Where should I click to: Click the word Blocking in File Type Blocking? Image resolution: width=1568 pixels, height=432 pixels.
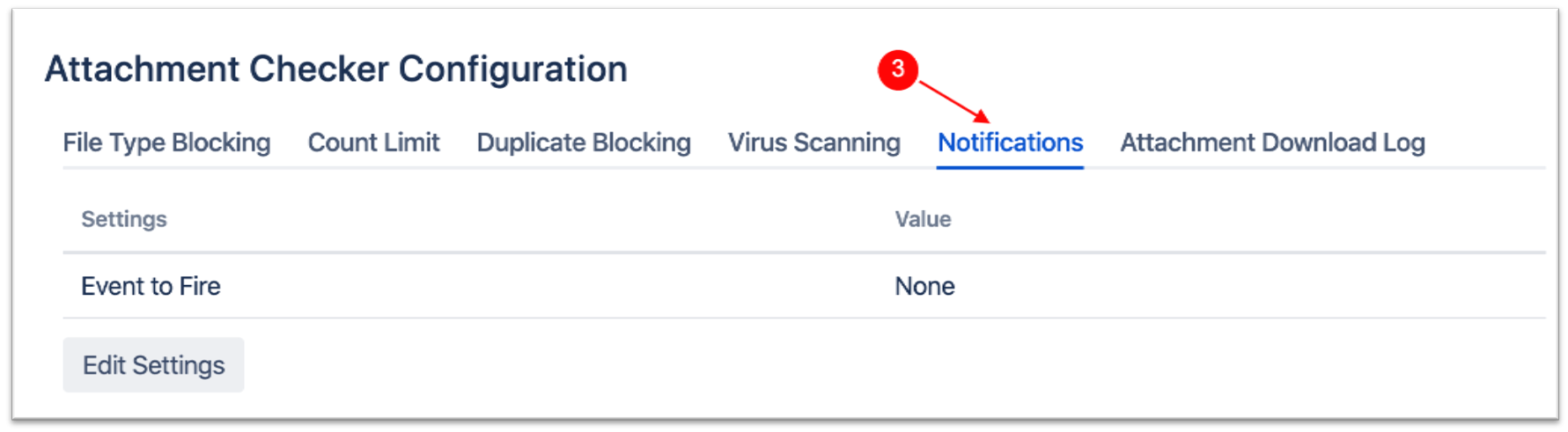(x=221, y=143)
